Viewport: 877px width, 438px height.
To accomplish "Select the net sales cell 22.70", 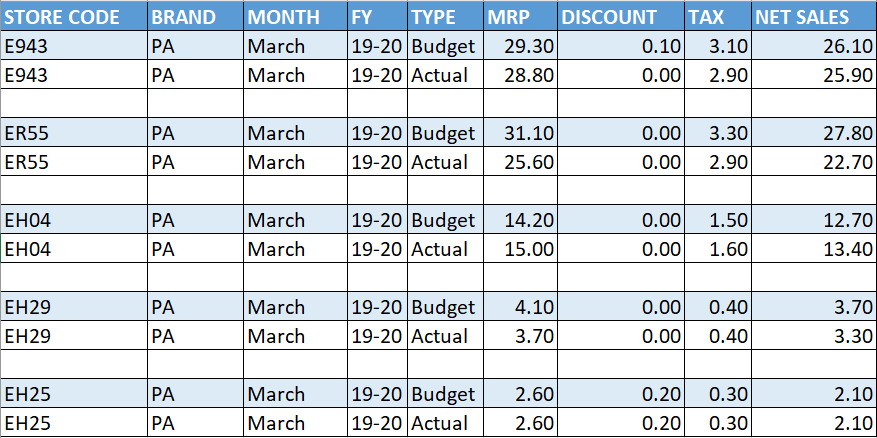I will click(x=814, y=162).
